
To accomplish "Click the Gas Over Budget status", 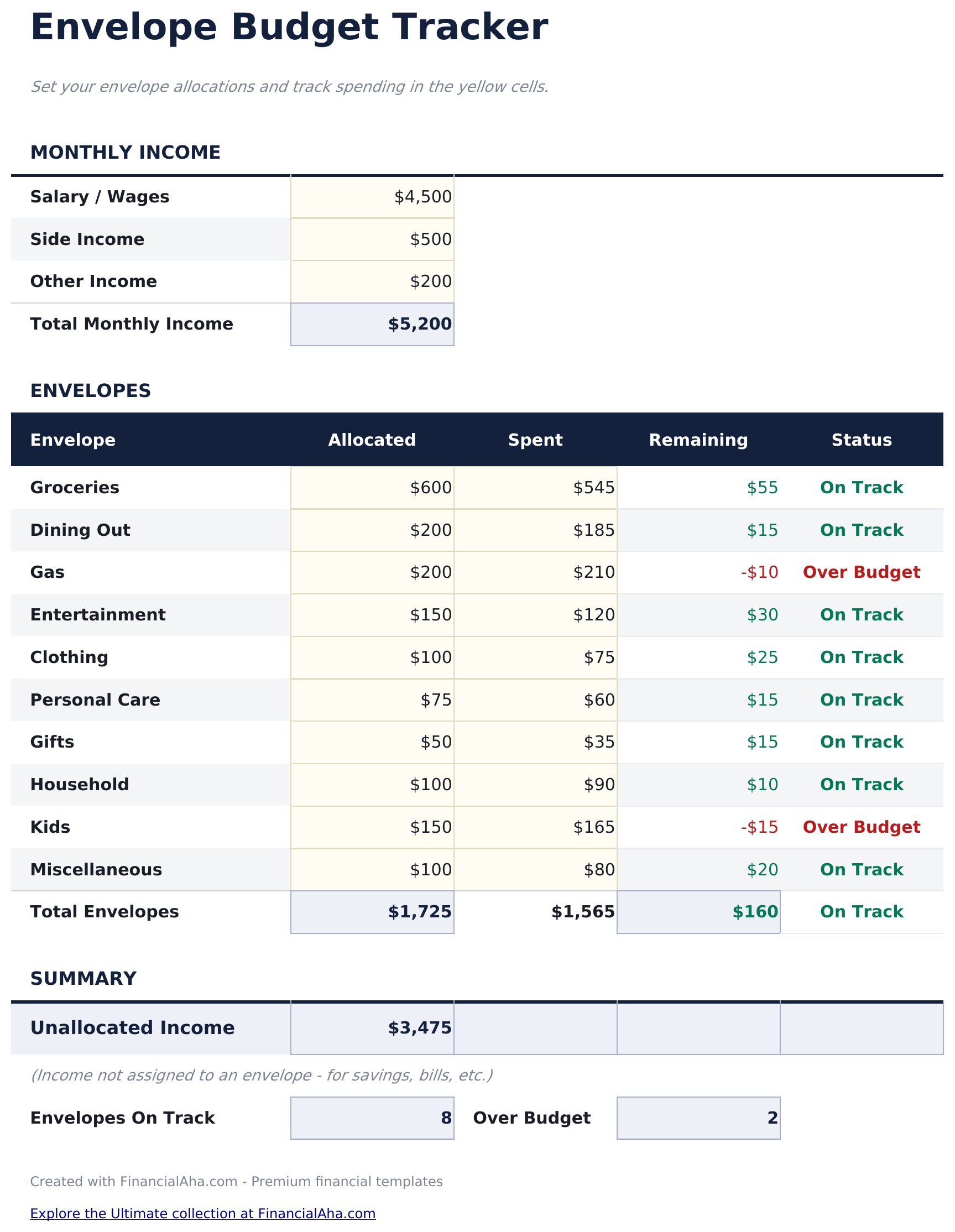I will tap(861, 572).
